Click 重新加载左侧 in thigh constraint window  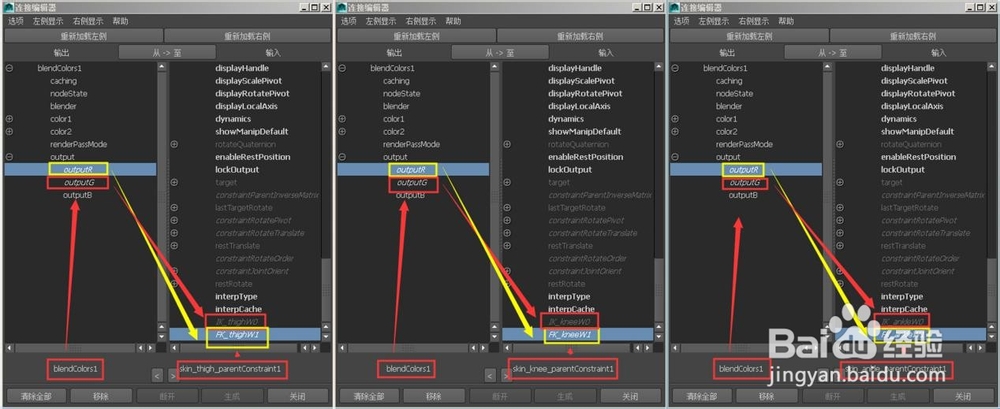83,36
